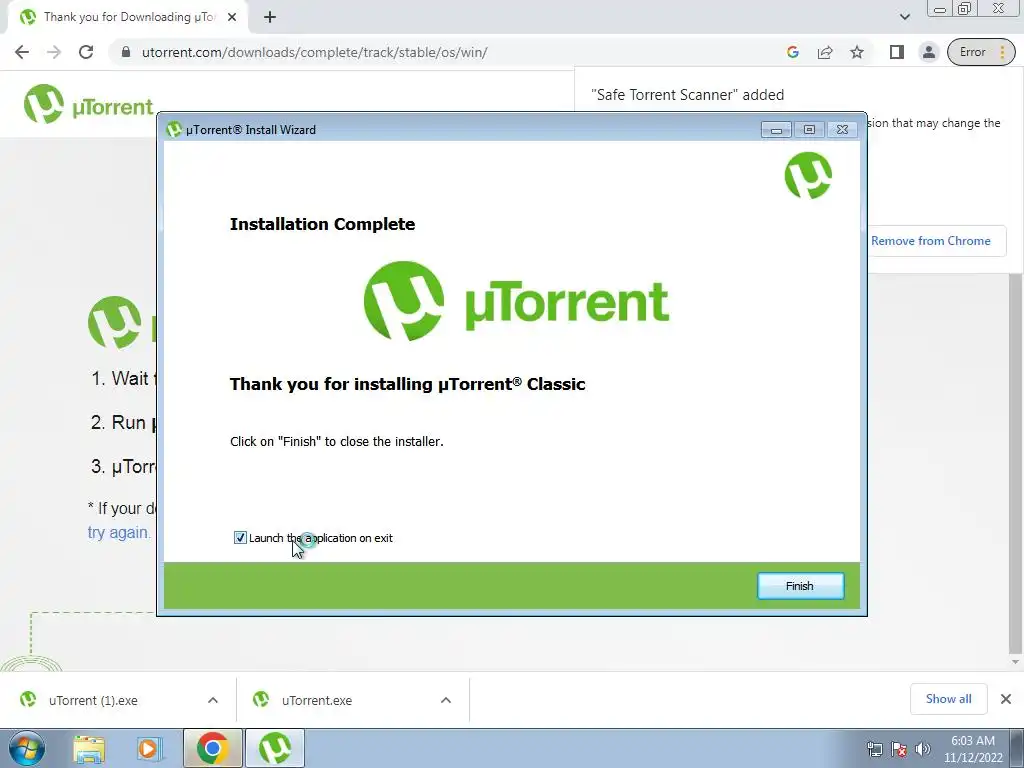Image resolution: width=1024 pixels, height=768 pixels.
Task: Open uTorrent.exe download item
Action: click(x=317, y=700)
